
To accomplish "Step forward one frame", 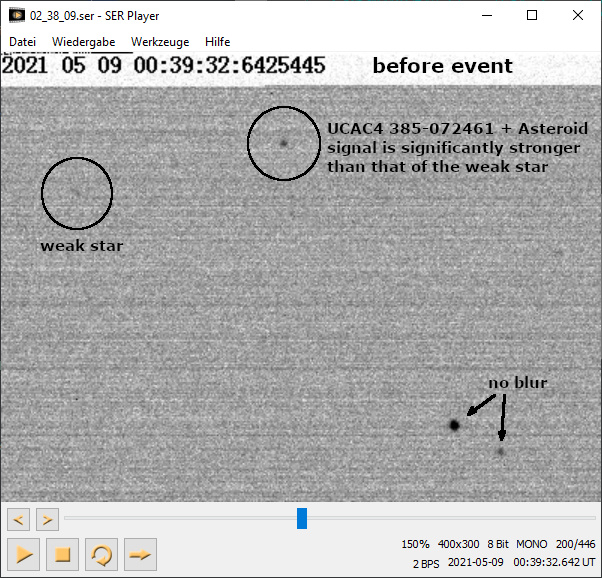I will point(47,519).
